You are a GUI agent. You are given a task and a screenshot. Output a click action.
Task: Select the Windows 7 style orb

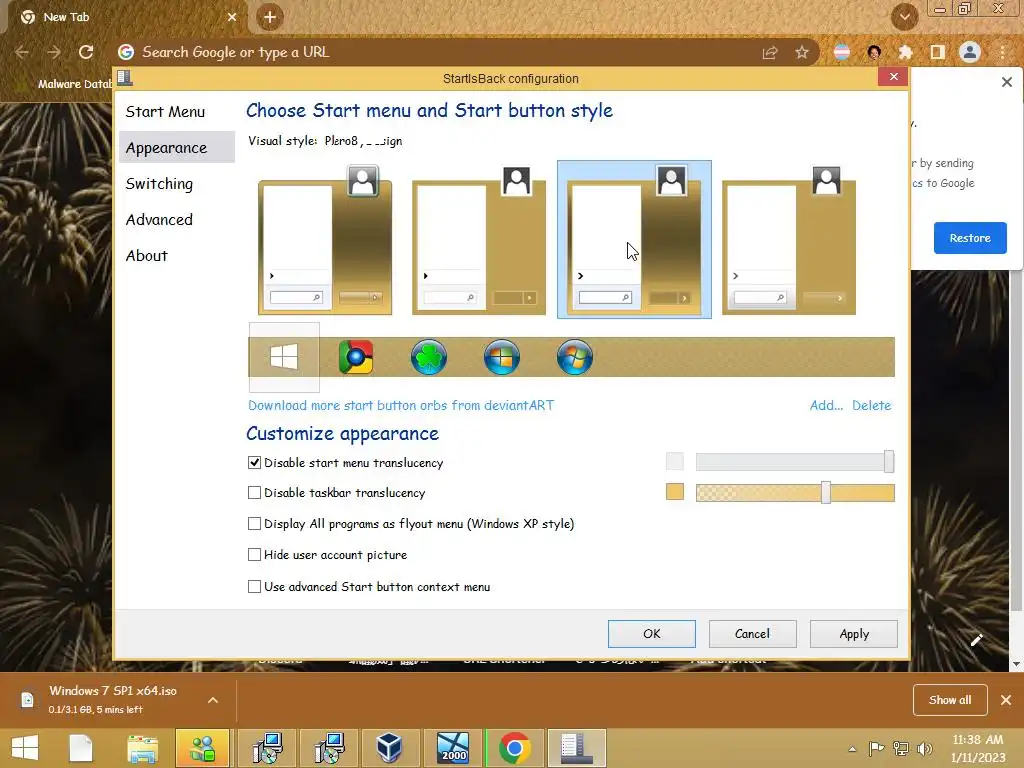point(575,357)
